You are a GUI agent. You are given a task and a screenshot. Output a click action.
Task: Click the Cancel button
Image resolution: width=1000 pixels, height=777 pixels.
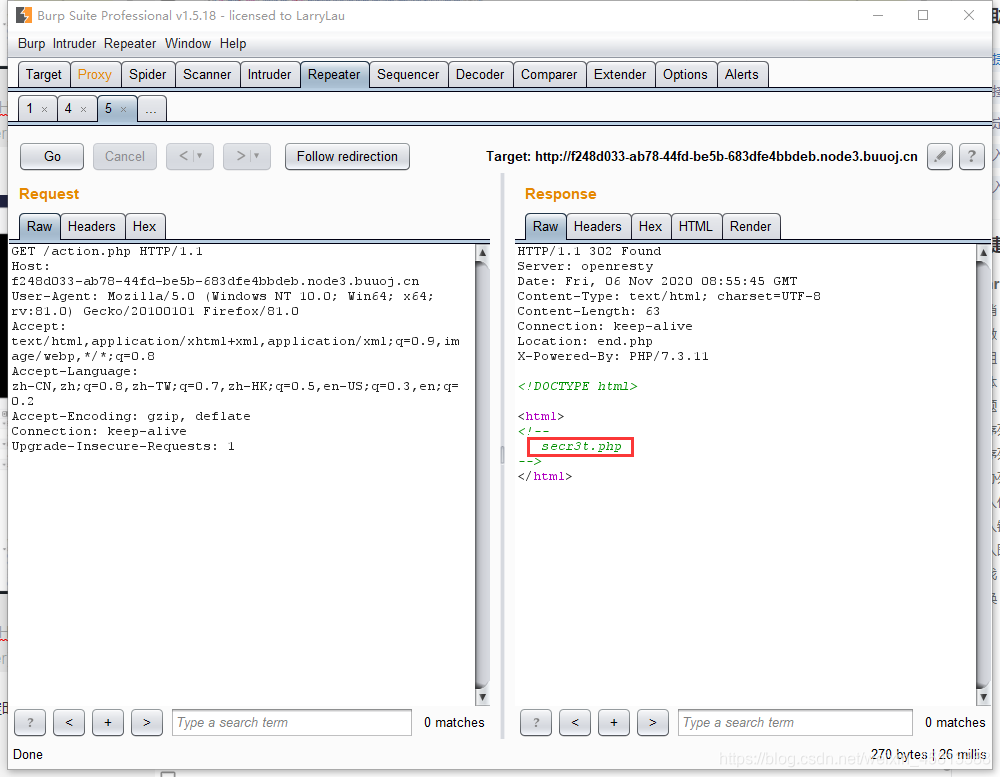pos(125,156)
